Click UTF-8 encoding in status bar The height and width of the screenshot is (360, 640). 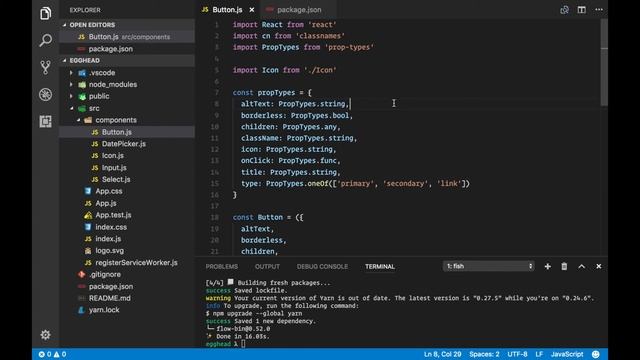click(517, 354)
